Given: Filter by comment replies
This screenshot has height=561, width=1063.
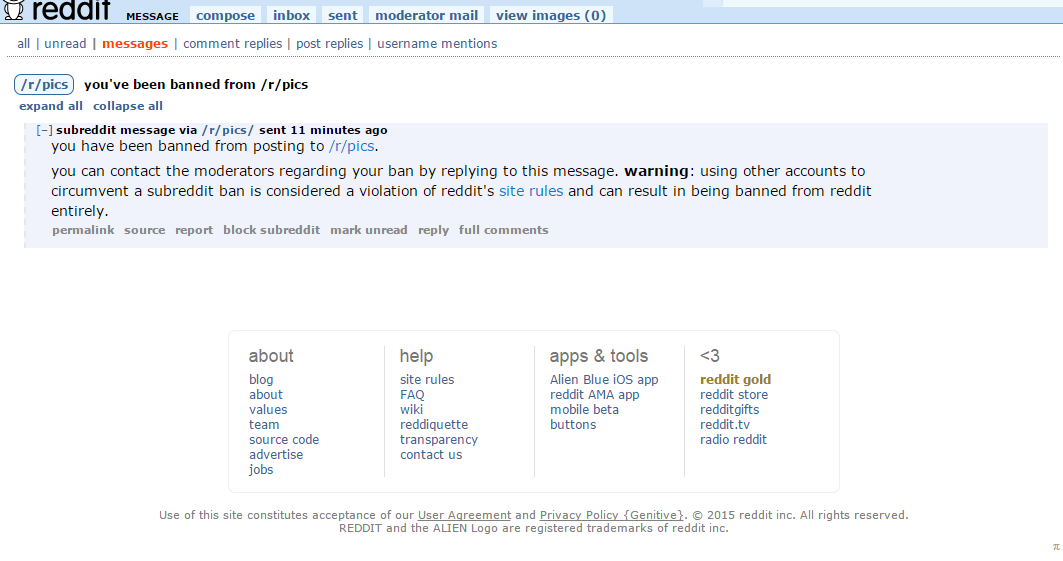Looking at the screenshot, I should (x=233, y=43).
